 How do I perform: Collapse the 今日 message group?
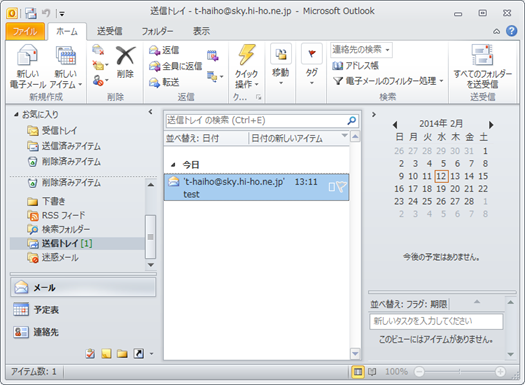[173, 165]
